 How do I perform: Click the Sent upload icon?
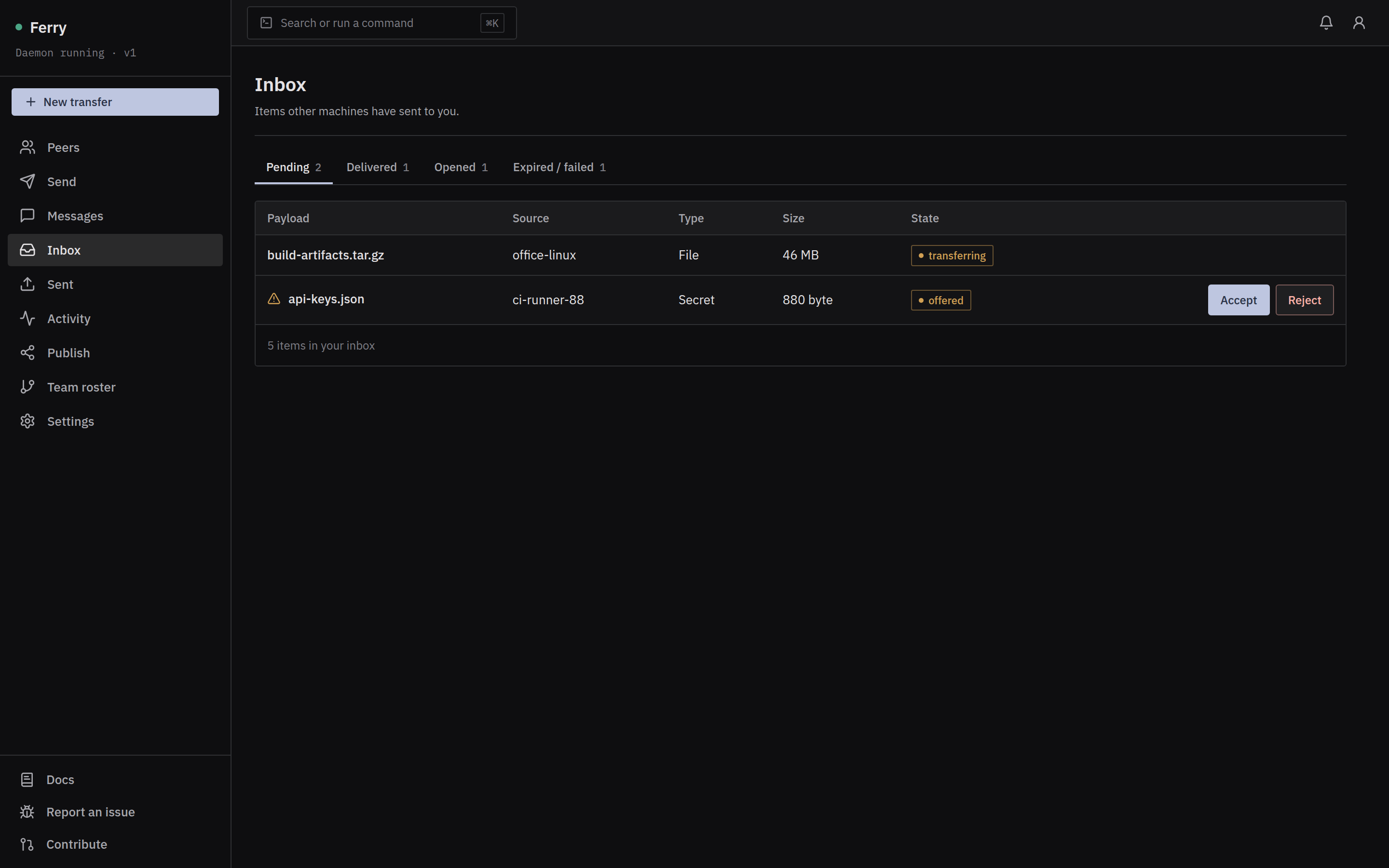coord(27,284)
